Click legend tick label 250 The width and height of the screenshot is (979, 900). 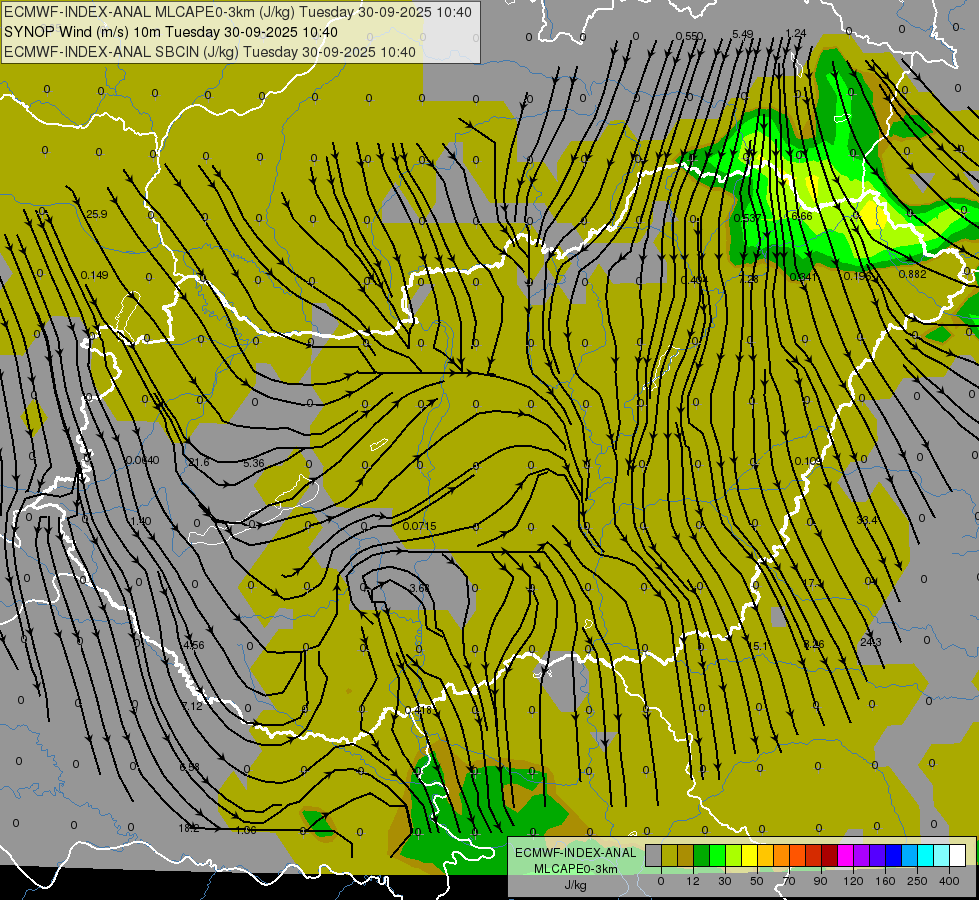pos(917,881)
